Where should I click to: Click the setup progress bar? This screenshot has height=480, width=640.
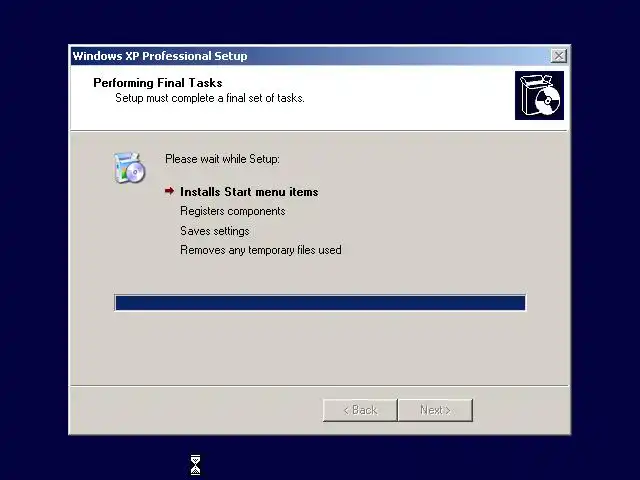pyautogui.click(x=320, y=303)
